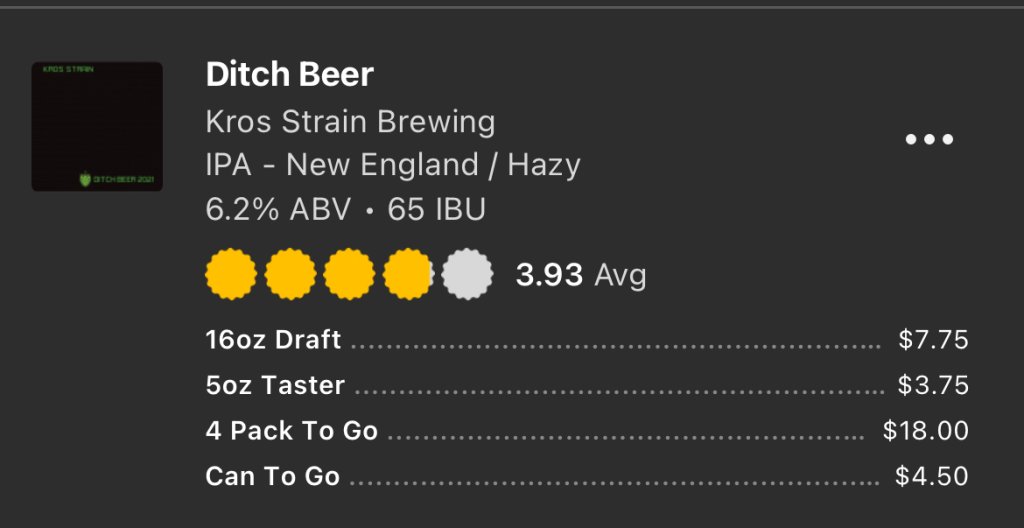Click the fifth gray rating star
This screenshot has width=1024, height=528.
[467, 274]
